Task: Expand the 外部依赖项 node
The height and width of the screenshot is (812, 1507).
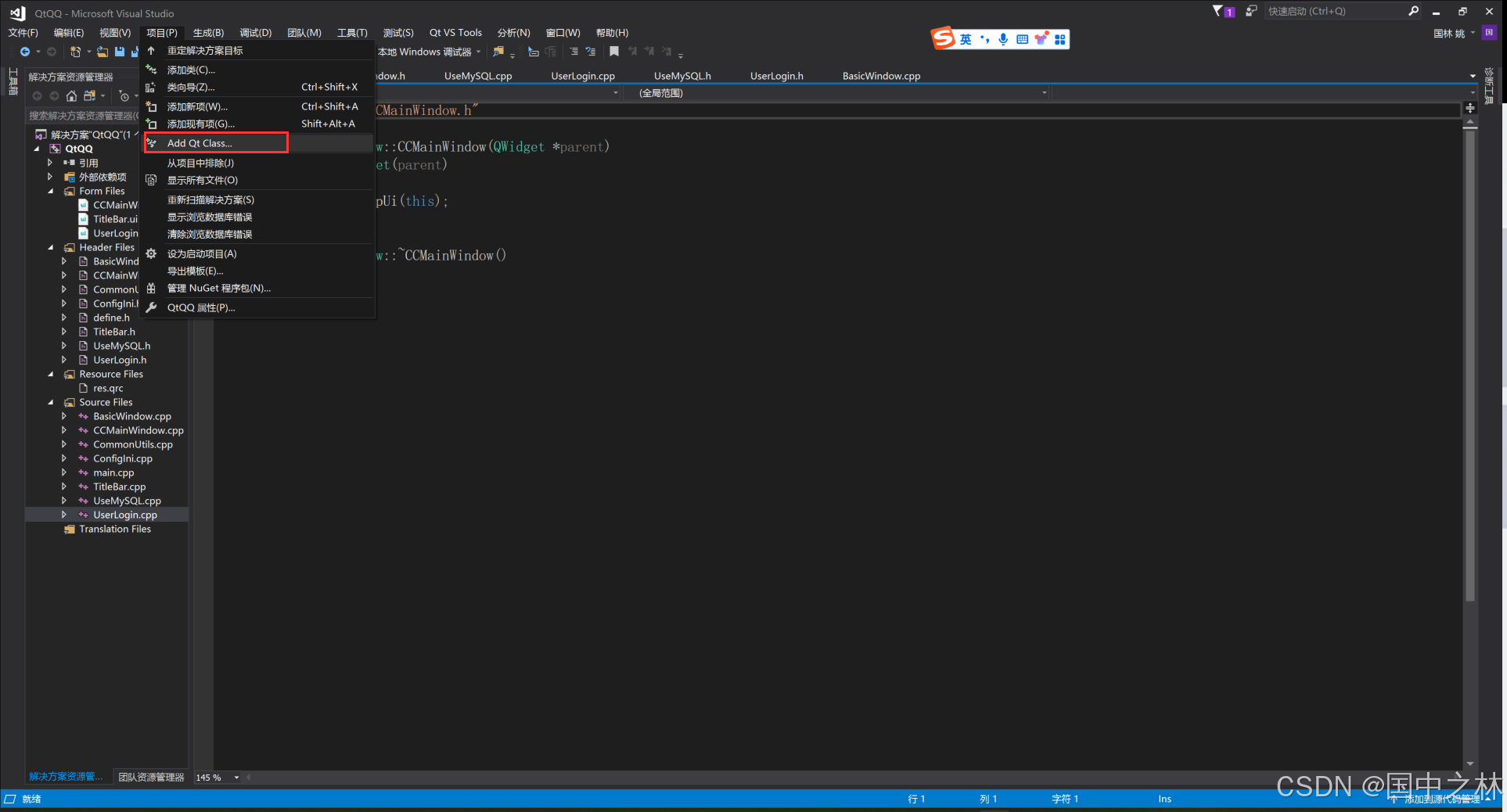Action: [x=50, y=177]
